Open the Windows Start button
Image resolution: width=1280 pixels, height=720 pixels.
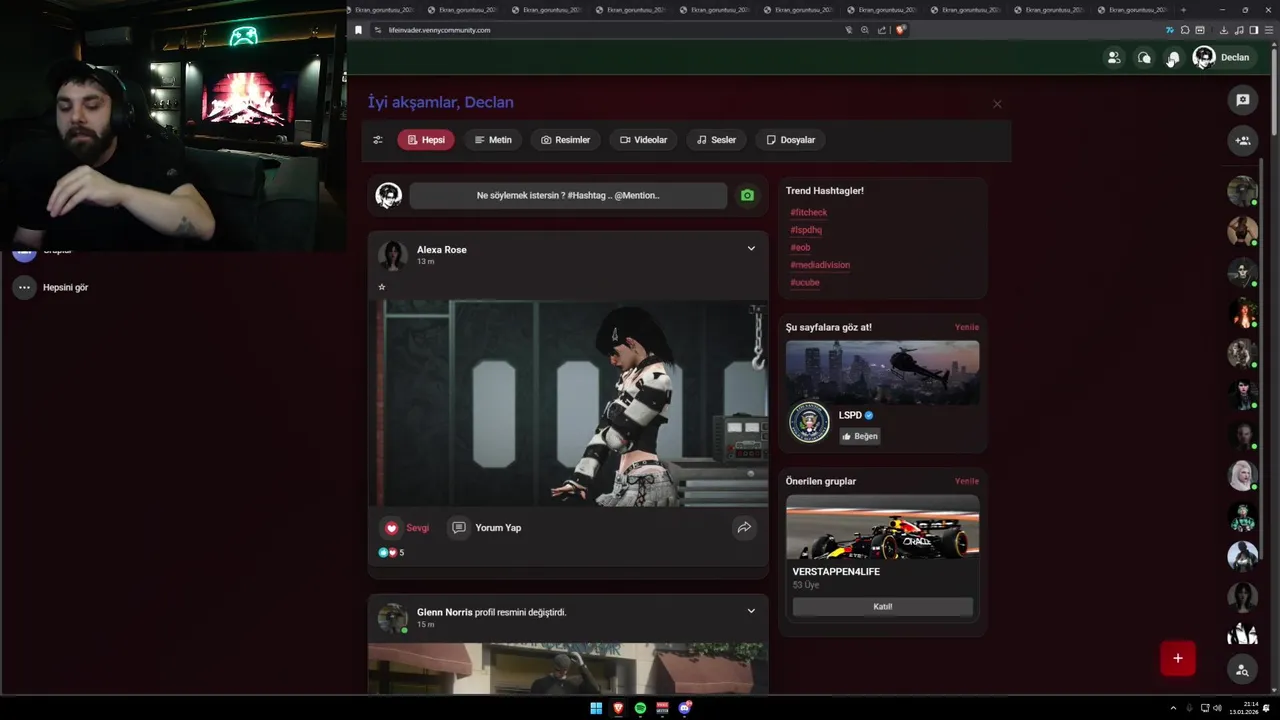point(596,708)
